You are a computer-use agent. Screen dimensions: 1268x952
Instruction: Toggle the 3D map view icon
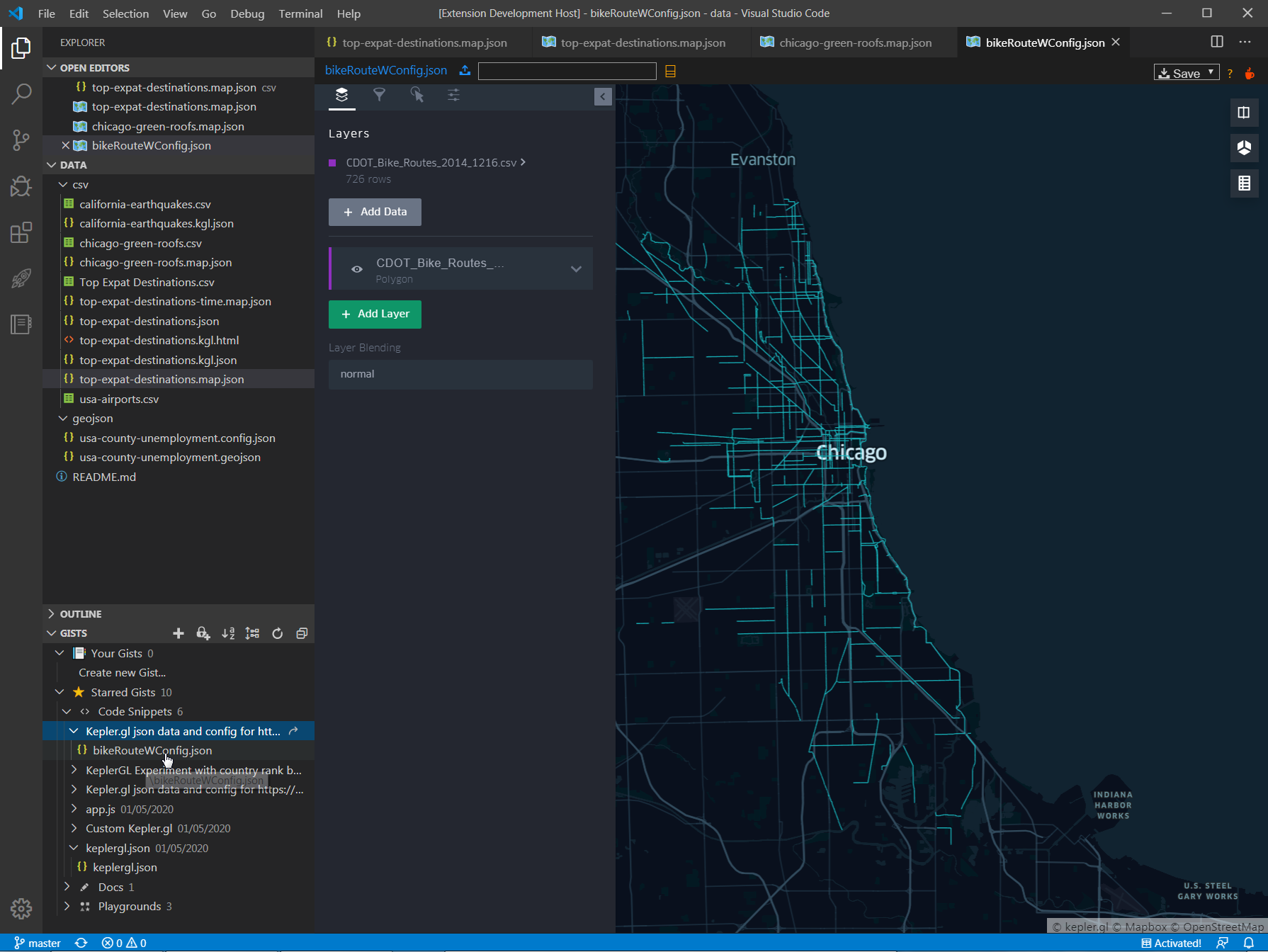1244,148
